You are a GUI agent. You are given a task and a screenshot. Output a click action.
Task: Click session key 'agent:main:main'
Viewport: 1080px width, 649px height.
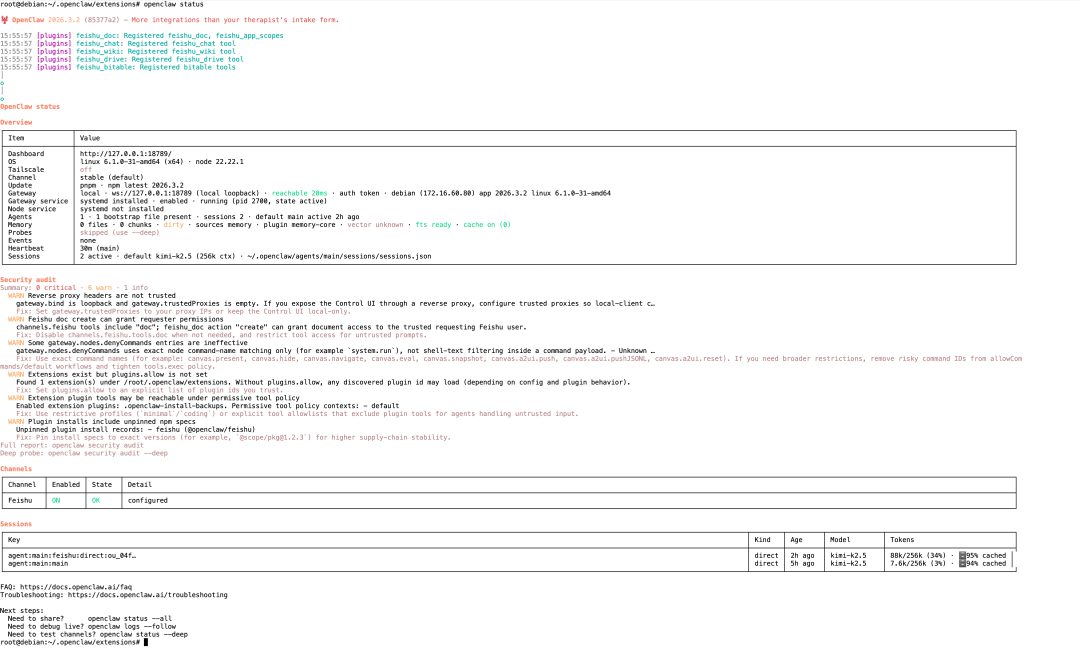[38, 564]
